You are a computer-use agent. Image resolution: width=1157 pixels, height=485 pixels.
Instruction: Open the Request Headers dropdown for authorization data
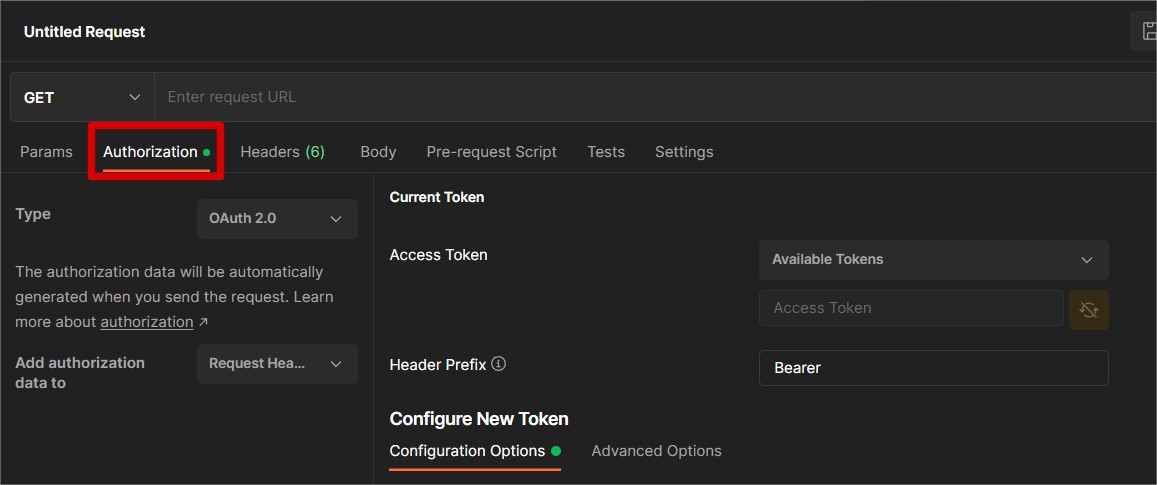(277, 364)
